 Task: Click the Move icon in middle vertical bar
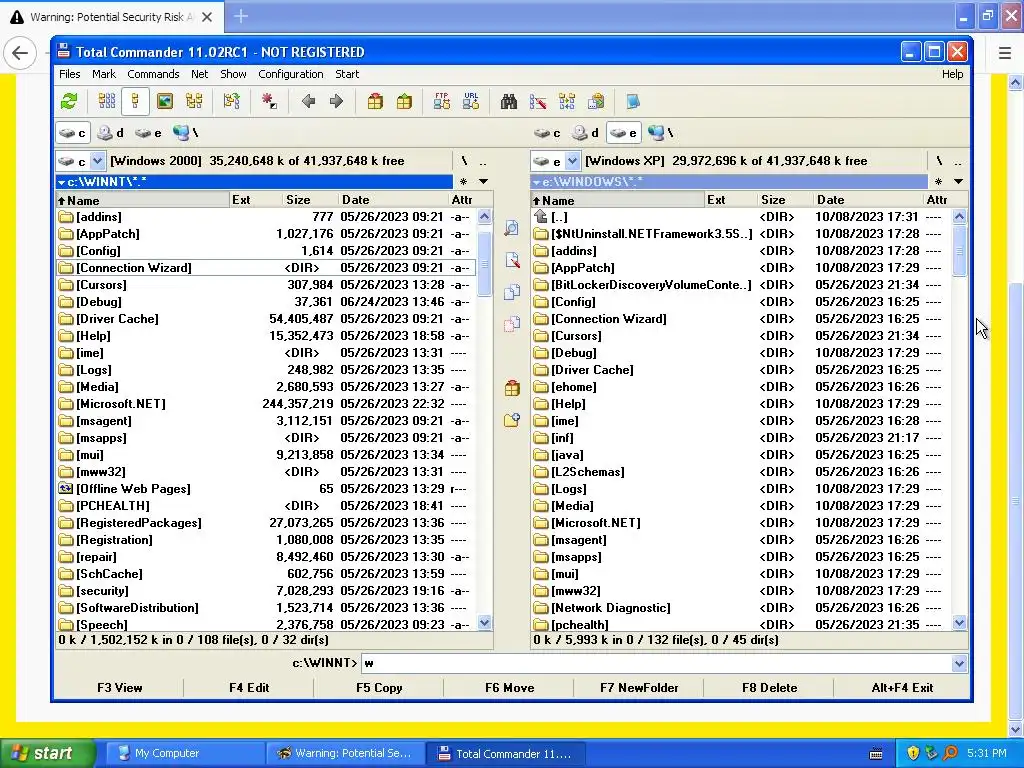click(x=512, y=323)
